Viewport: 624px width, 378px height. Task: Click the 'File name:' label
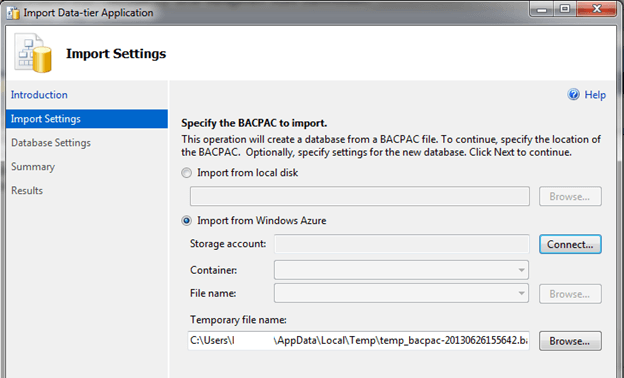tap(213, 293)
